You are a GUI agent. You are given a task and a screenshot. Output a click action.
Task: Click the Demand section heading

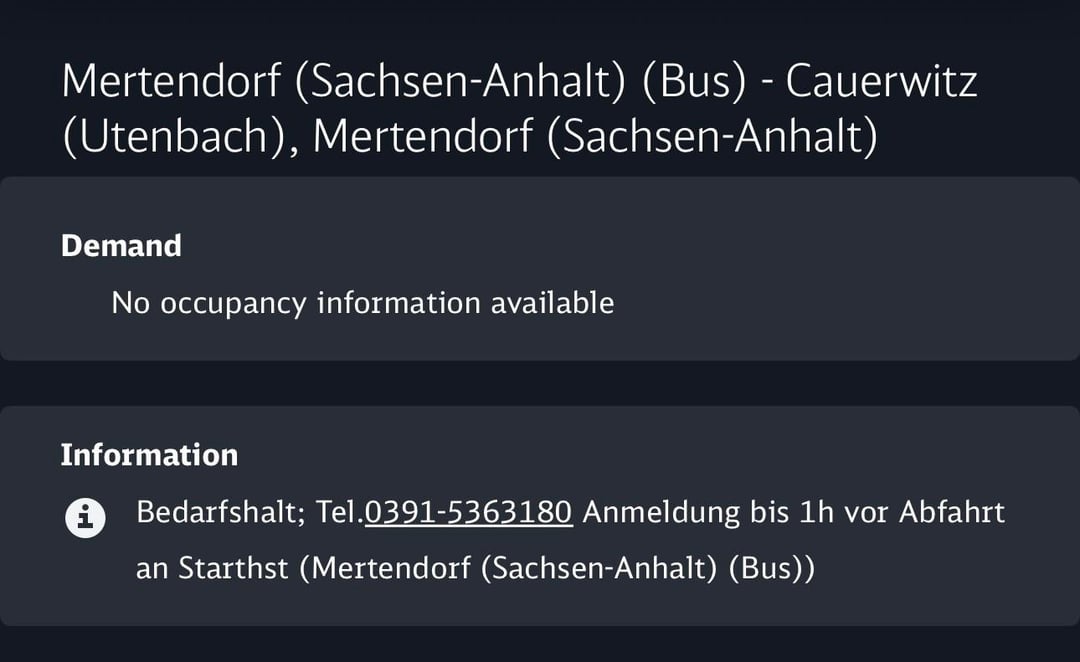pyautogui.click(x=121, y=246)
